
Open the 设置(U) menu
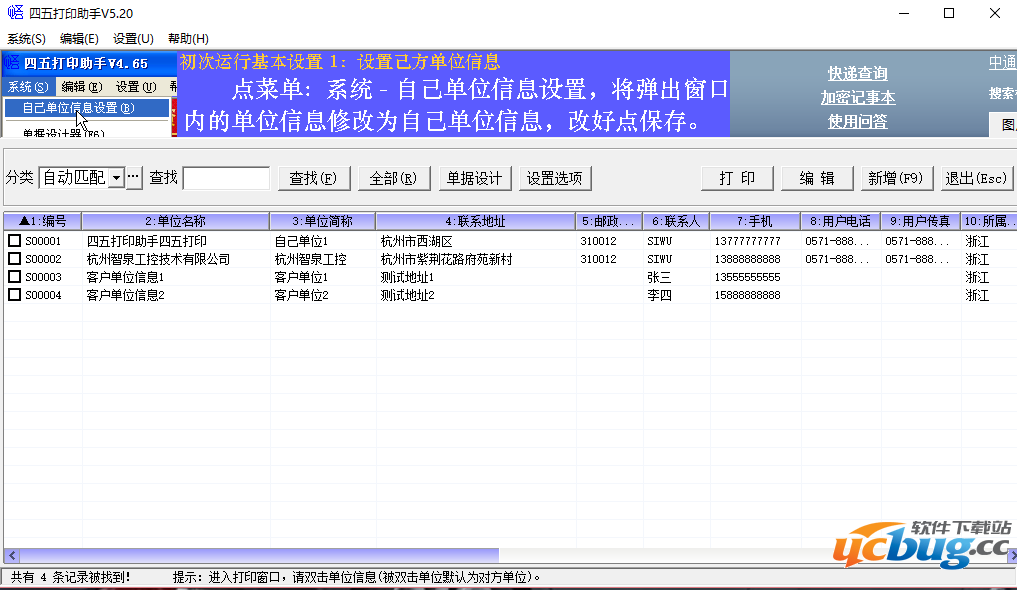[133, 39]
